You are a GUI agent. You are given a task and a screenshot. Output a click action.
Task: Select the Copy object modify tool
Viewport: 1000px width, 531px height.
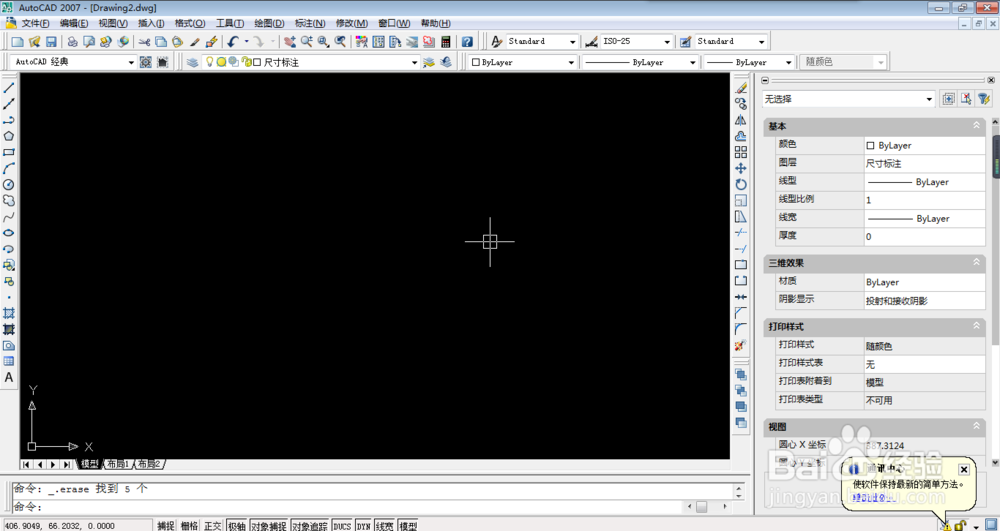[x=740, y=104]
